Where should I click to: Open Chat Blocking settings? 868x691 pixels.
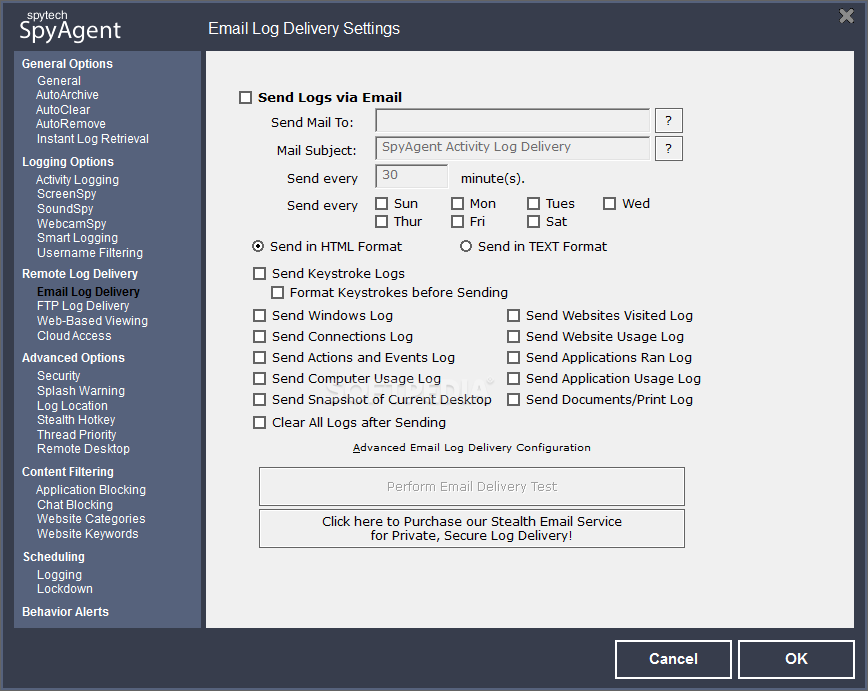(75, 505)
